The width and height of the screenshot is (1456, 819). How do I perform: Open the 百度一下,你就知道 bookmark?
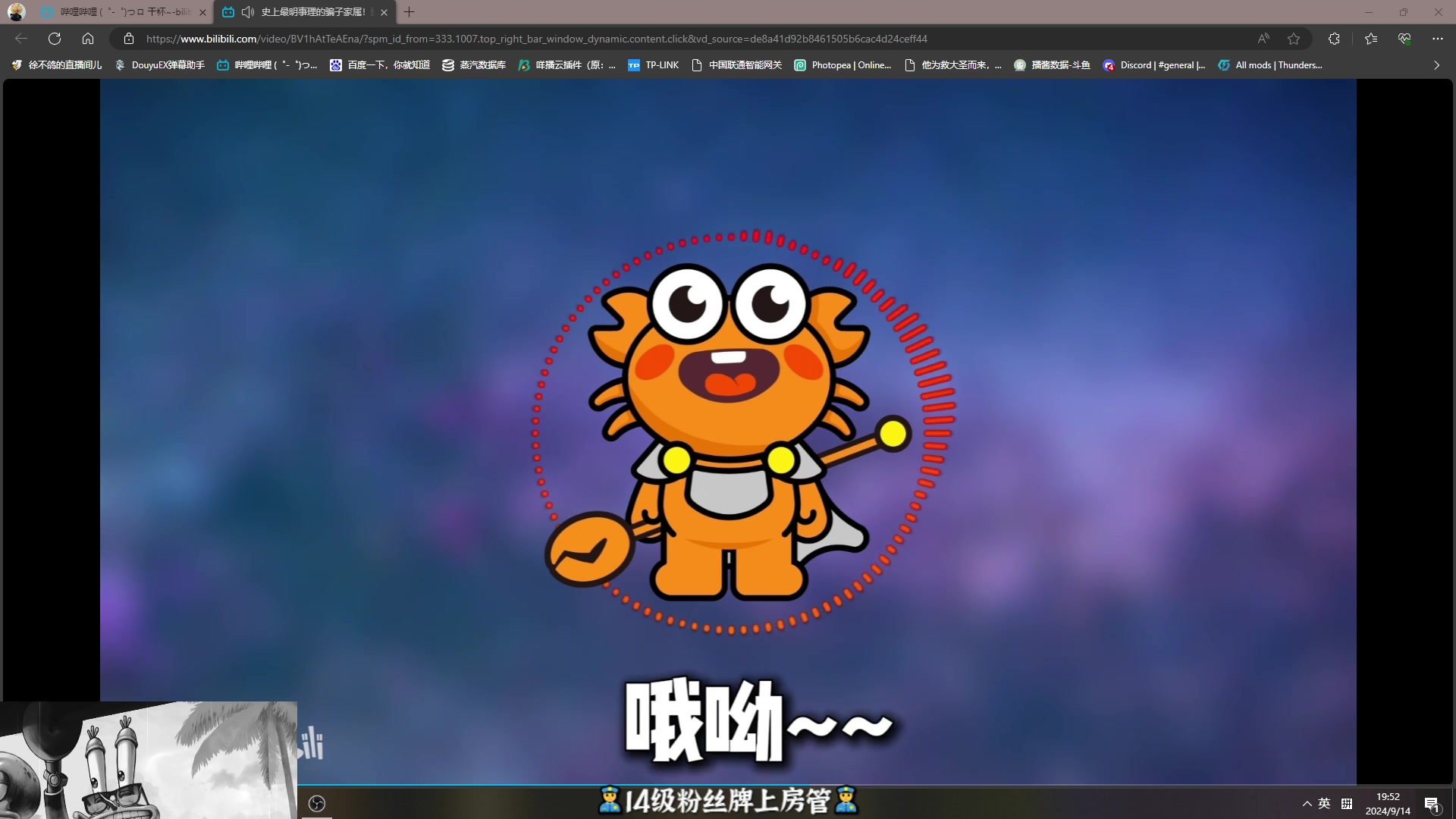point(380,65)
